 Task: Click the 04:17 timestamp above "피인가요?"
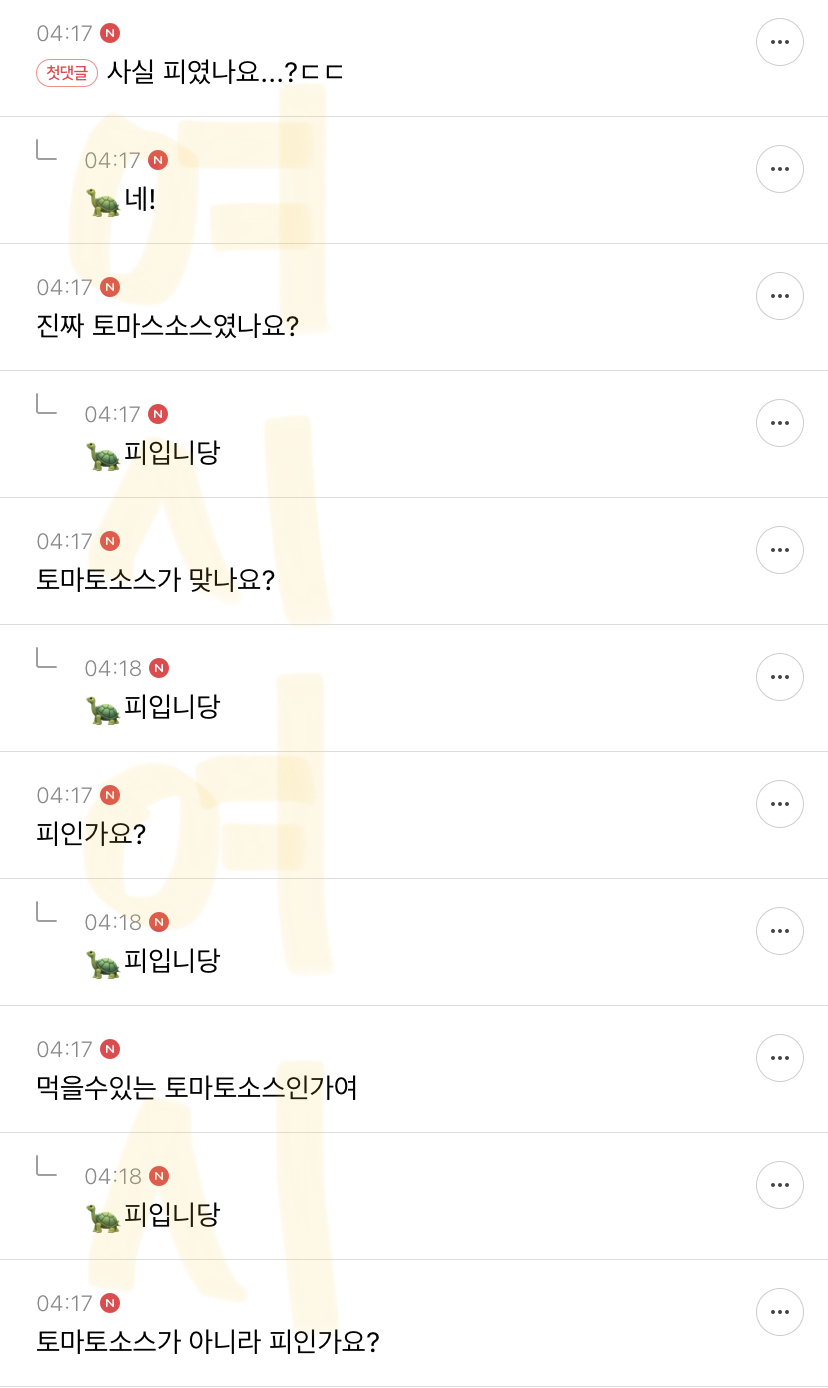[x=64, y=795]
